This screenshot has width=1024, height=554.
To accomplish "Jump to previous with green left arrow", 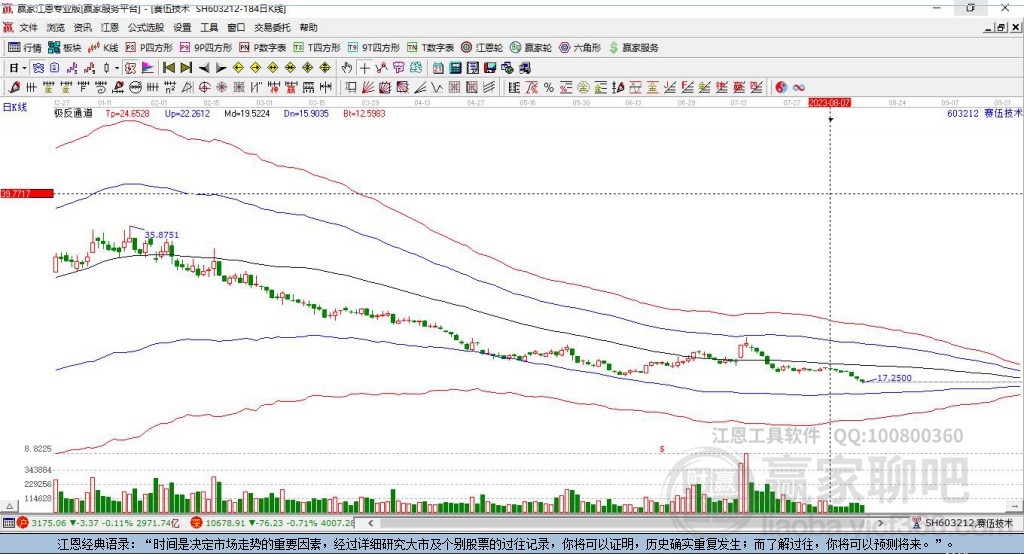I will point(168,68).
